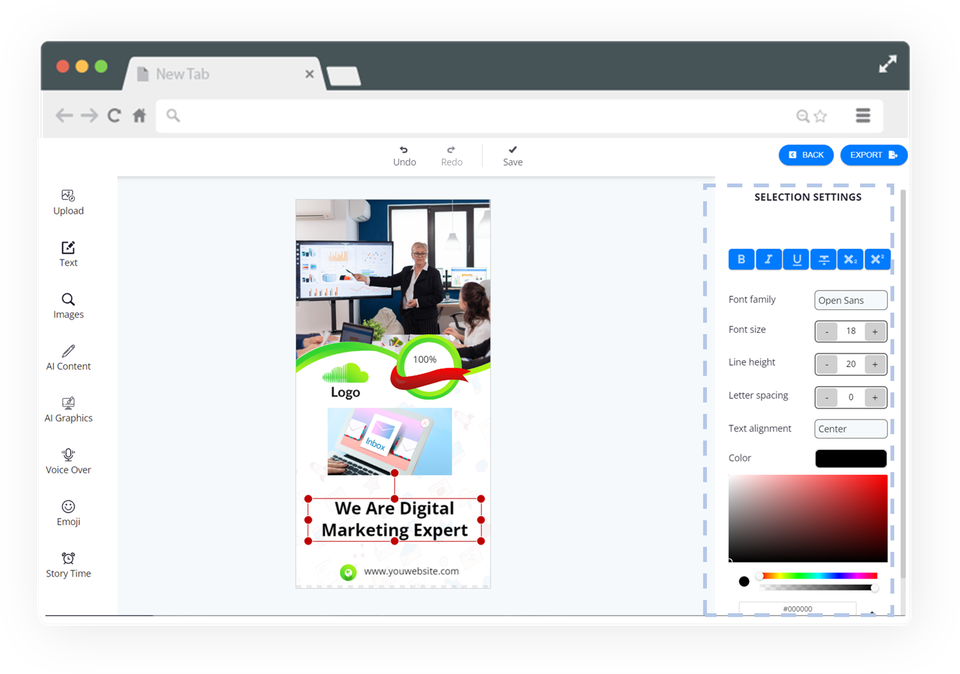Click the green cloud logo graphic
Image resolution: width=960 pixels, height=674 pixels.
[345, 373]
